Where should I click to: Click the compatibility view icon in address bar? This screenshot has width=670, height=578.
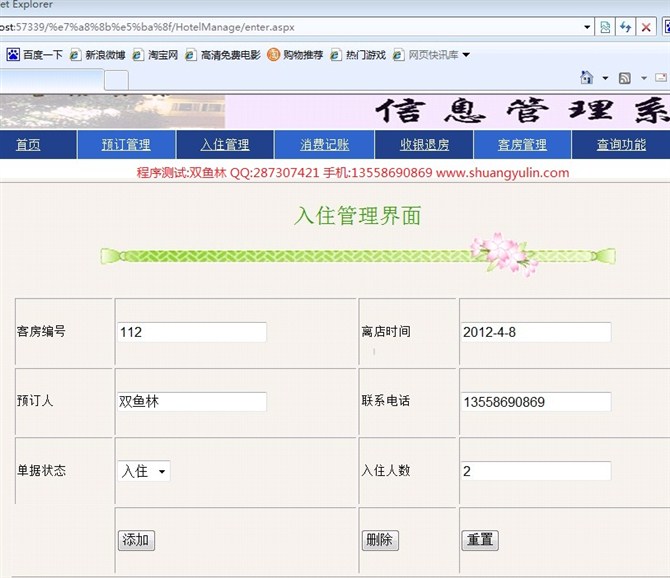click(605, 27)
